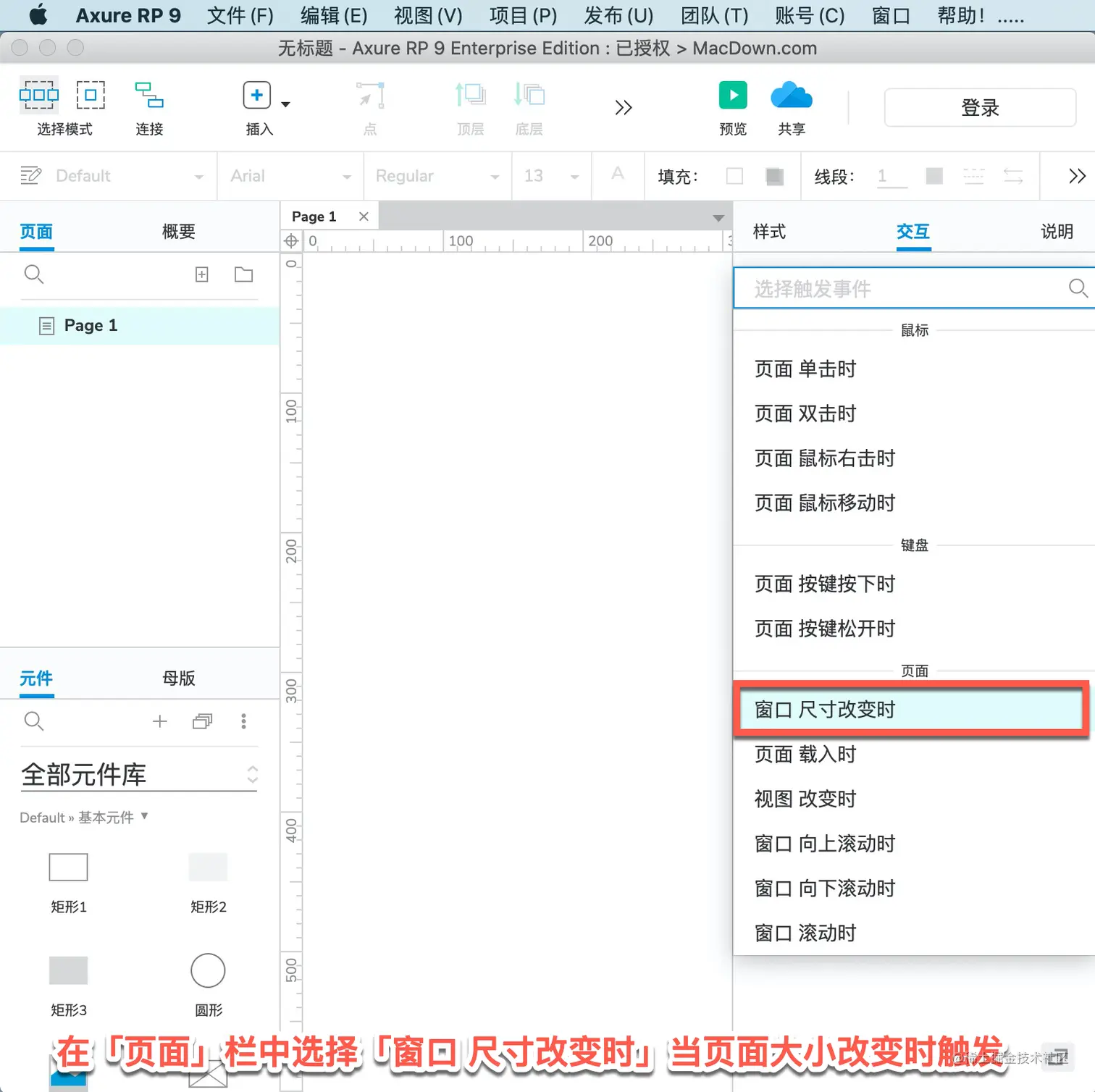Switch to the 页面 pages tab

[36, 232]
